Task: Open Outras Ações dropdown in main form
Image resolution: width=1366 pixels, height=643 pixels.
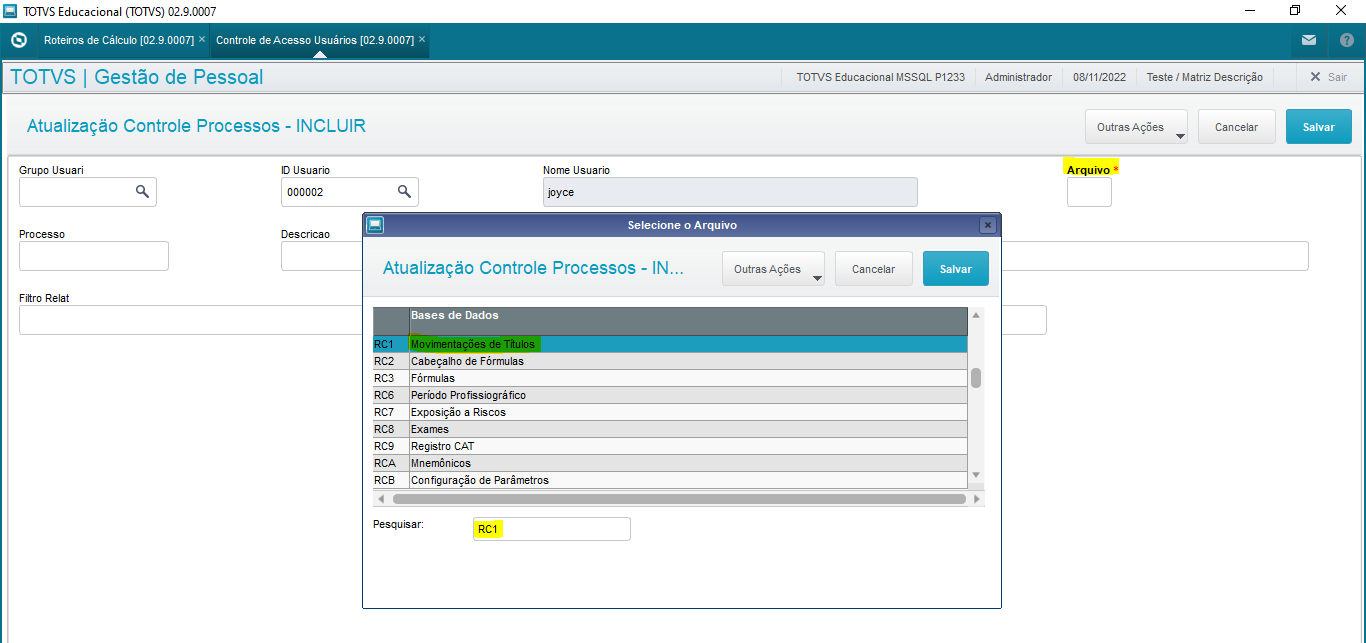Action: point(1136,127)
